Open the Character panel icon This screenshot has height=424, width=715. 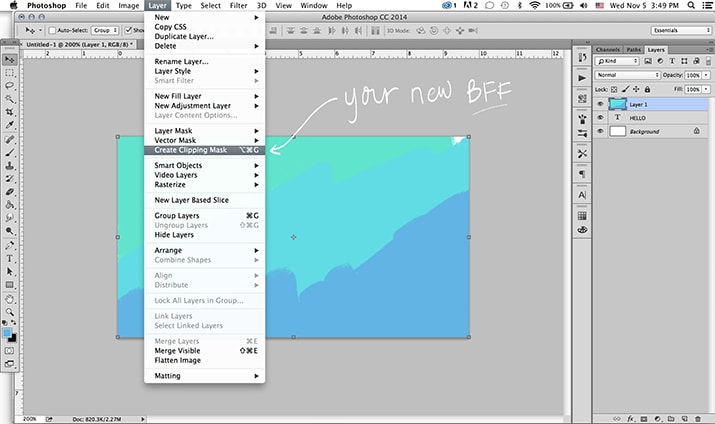(x=582, y=195)
